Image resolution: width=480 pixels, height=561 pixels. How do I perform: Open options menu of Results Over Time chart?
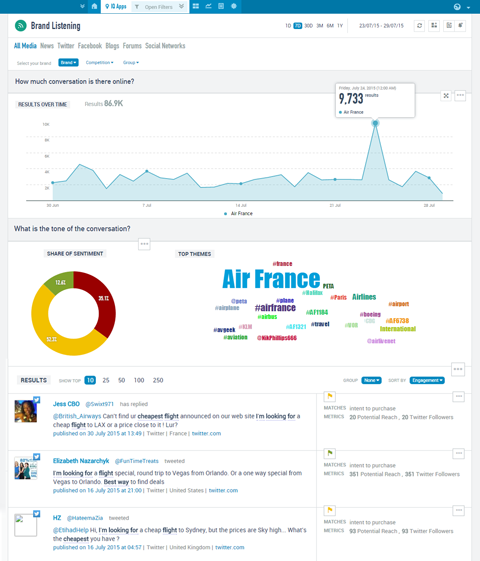[x=460, y=96]
